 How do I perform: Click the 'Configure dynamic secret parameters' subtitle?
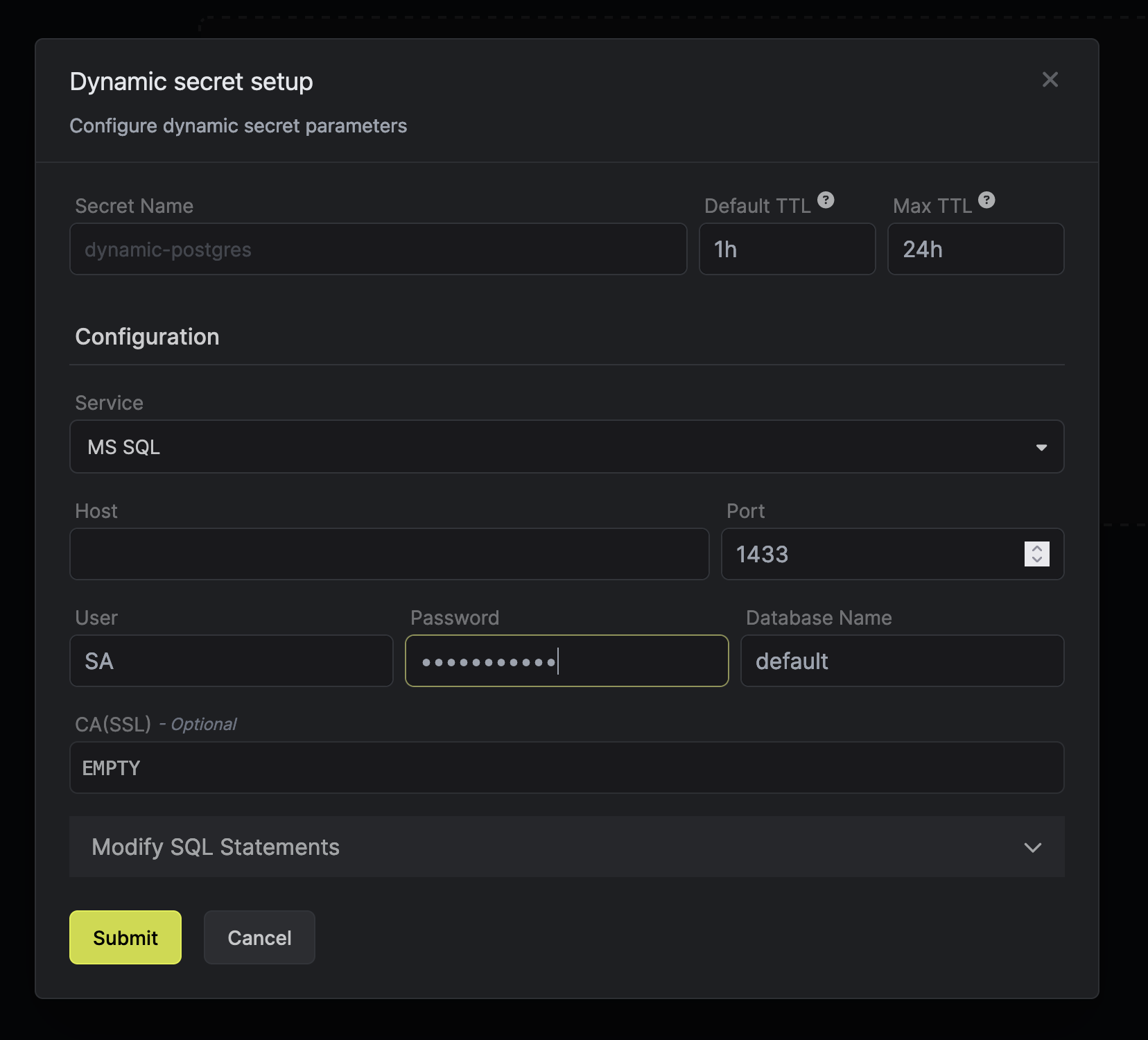pos(238,126)
